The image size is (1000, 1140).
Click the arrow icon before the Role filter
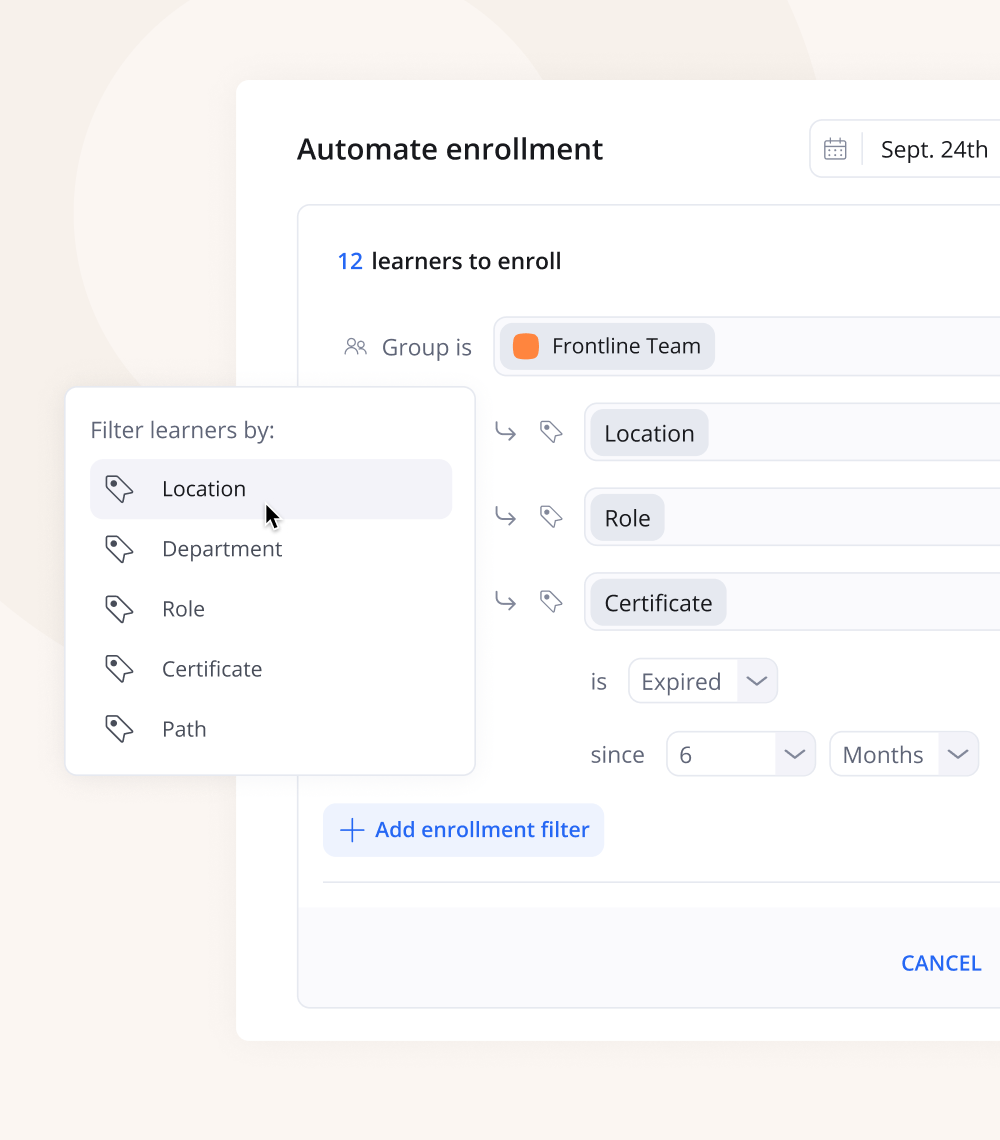pos(505,517)
